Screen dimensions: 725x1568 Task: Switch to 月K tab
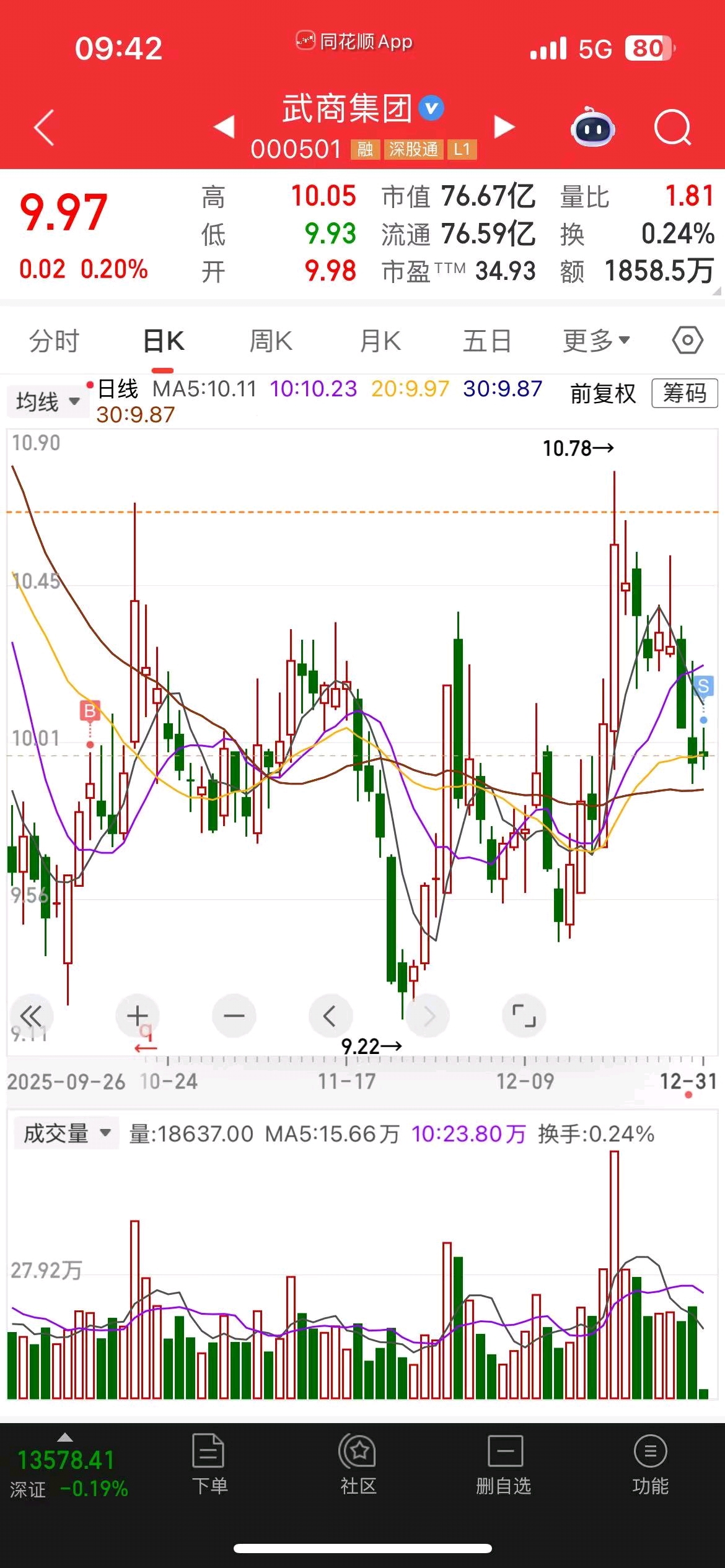tap(380, 341)
